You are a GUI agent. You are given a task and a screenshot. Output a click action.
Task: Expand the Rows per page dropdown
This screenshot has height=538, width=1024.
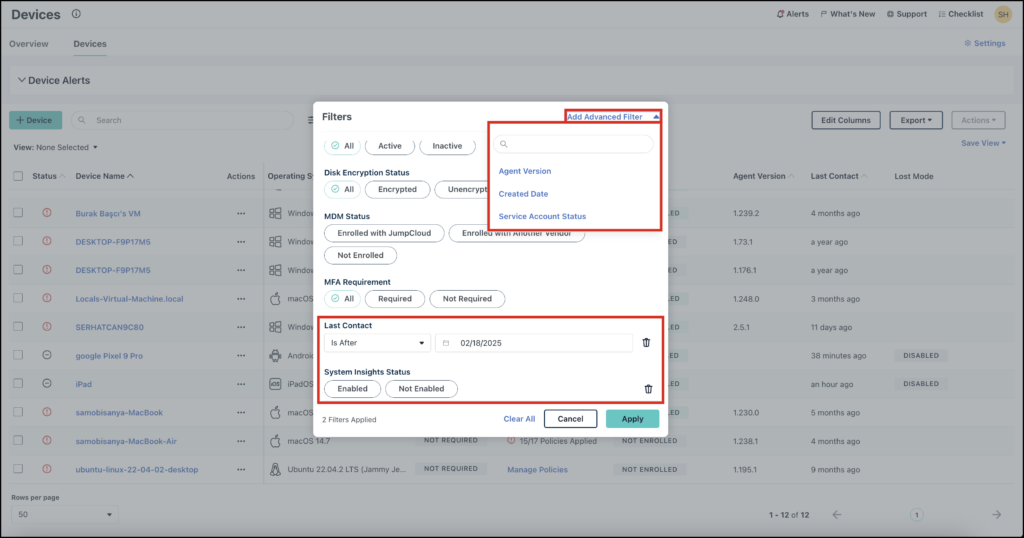click(64, 514)
